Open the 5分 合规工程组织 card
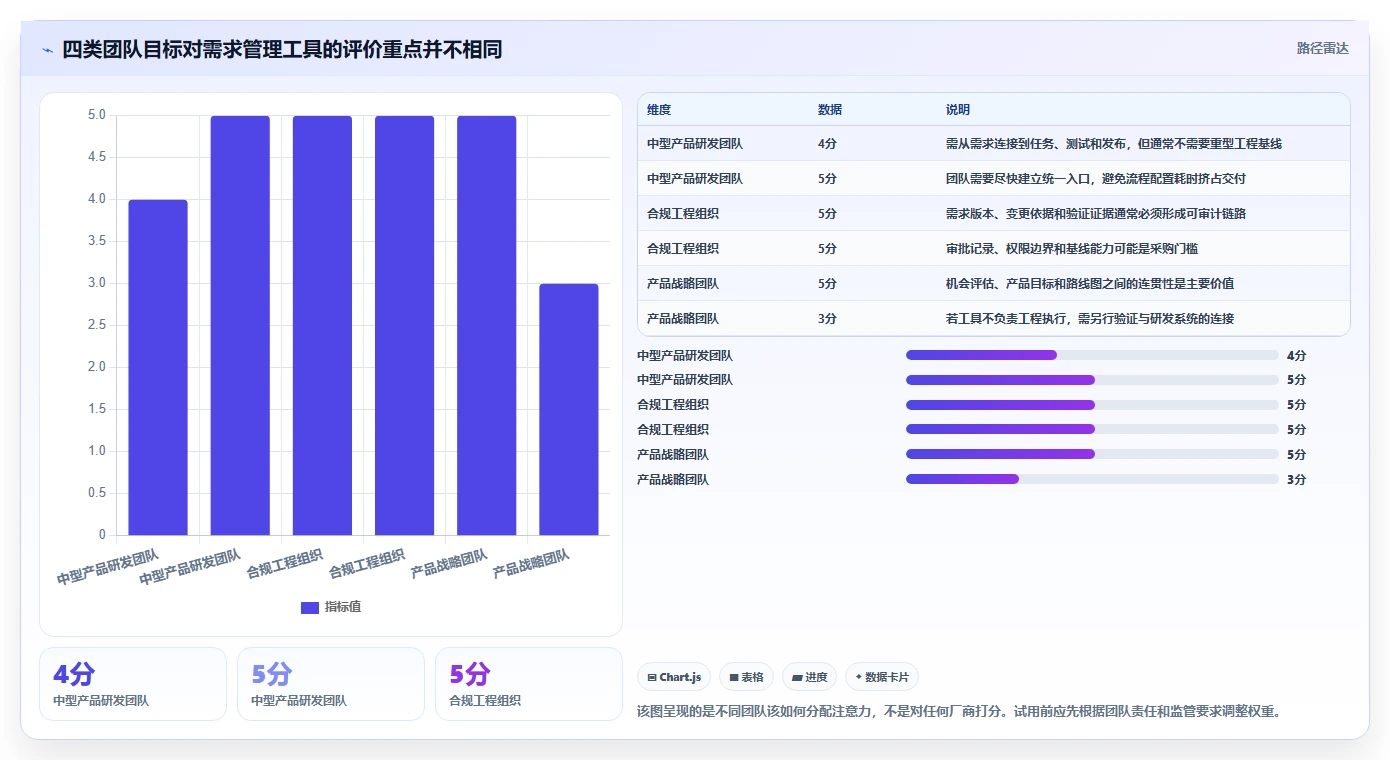Screen dimensions: 1390x760 coord(529,684)
